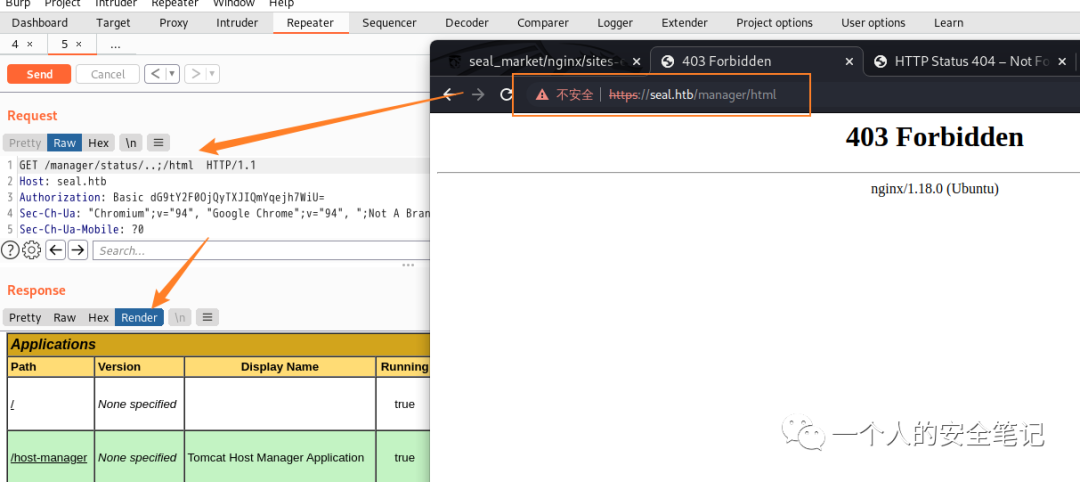Switch to Repeater tab 4
Image resolution: width=1080 pixels, height=482 pixels.
(15, 44)
